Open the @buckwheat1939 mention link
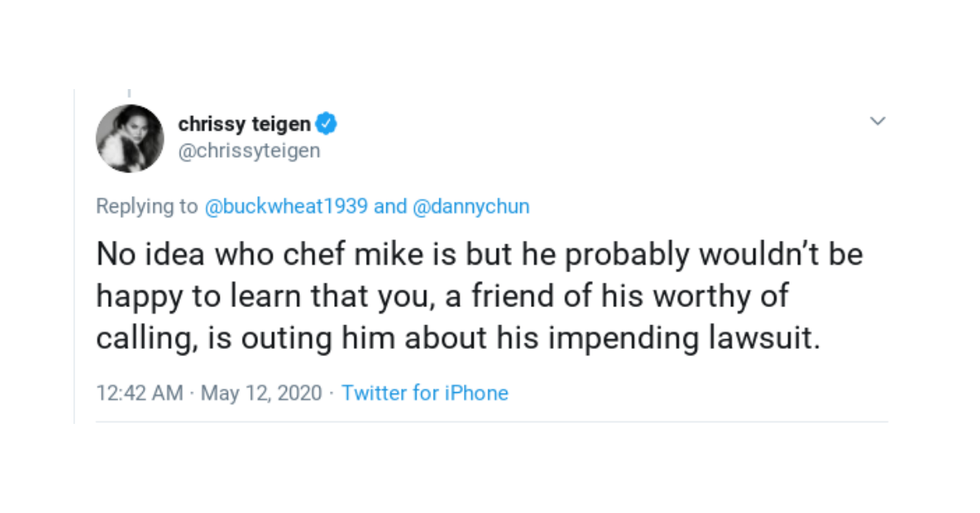This screenshot has width=980, height=513. click(x=286, y=207)
